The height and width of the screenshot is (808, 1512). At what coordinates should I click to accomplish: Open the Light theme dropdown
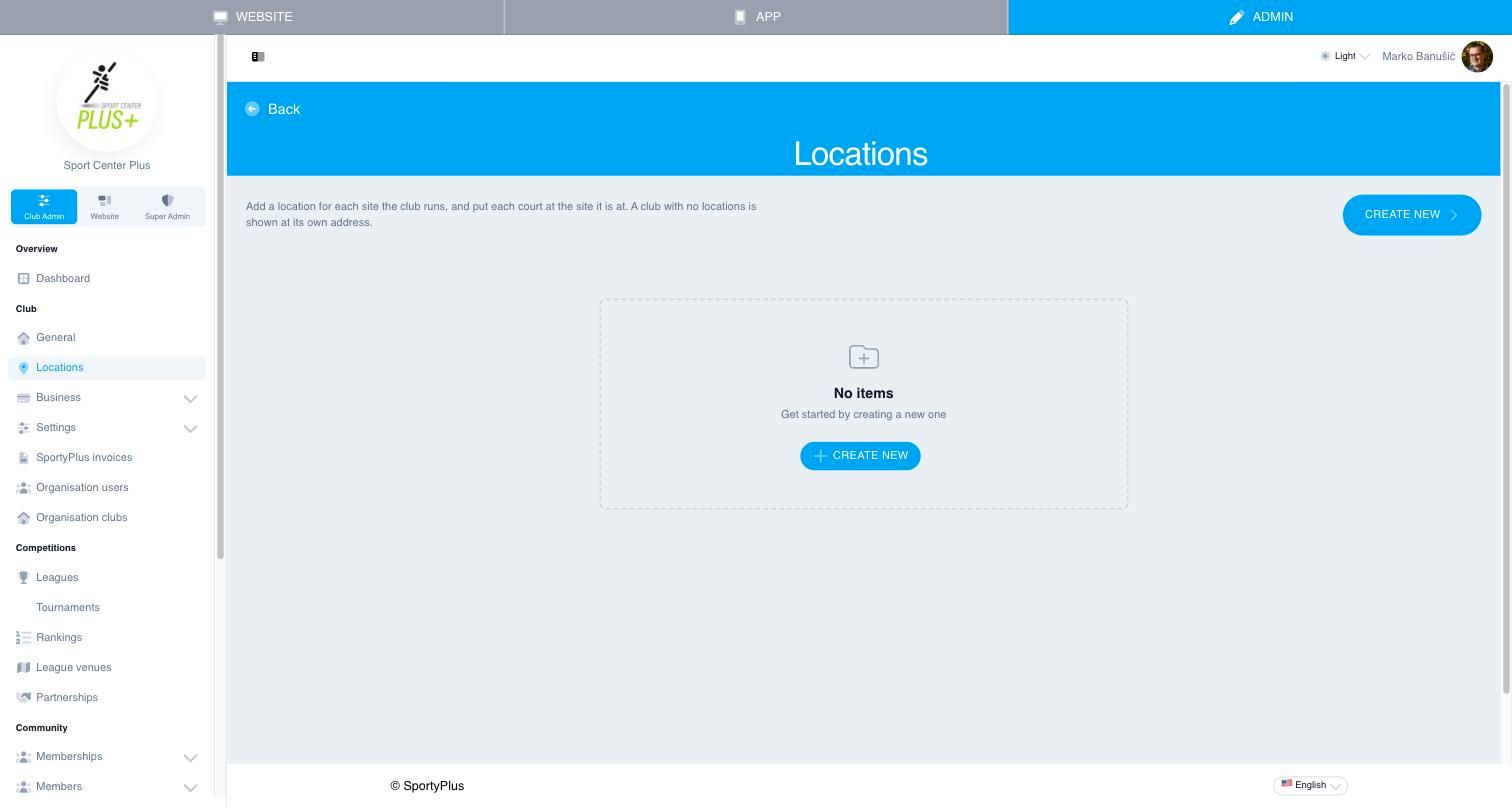(x=1344, y=56)
